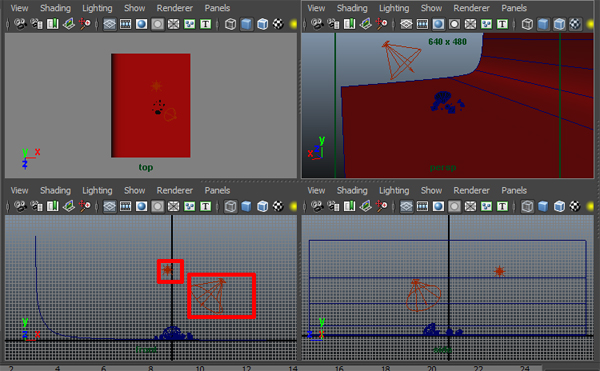Toggle Film Gate in side panel toolbar
The image size is (600, 371).
point(422,207)
